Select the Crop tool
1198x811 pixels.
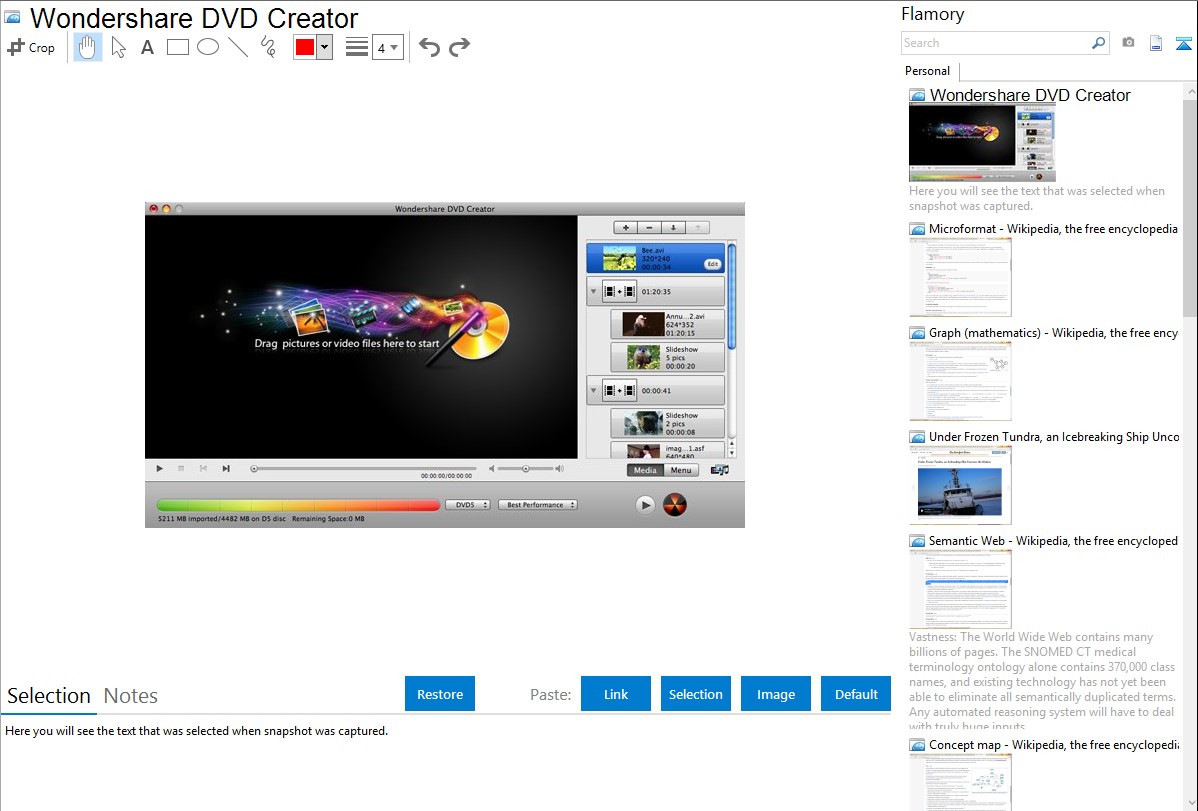pyautogui.click(x=31, y=47)
